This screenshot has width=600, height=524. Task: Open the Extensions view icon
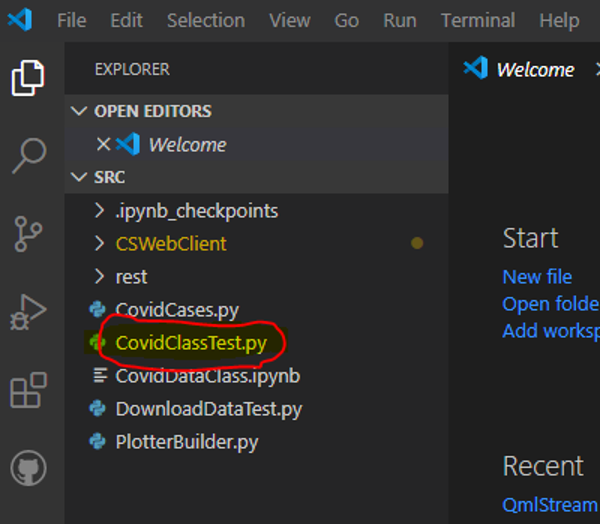click(x=28, y=390)
